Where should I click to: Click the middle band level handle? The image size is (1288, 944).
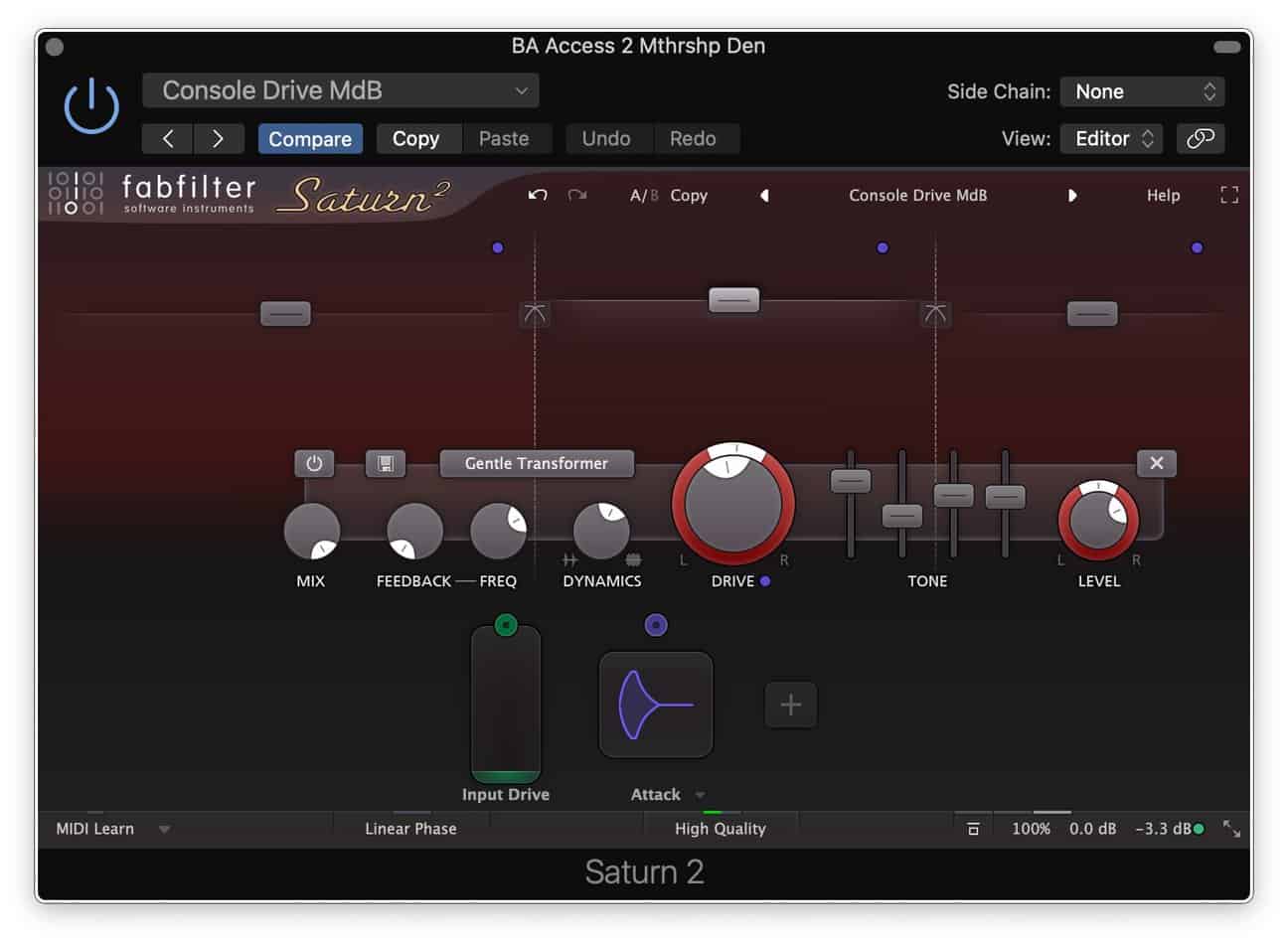pyautogui.click(x=733, y=299)
